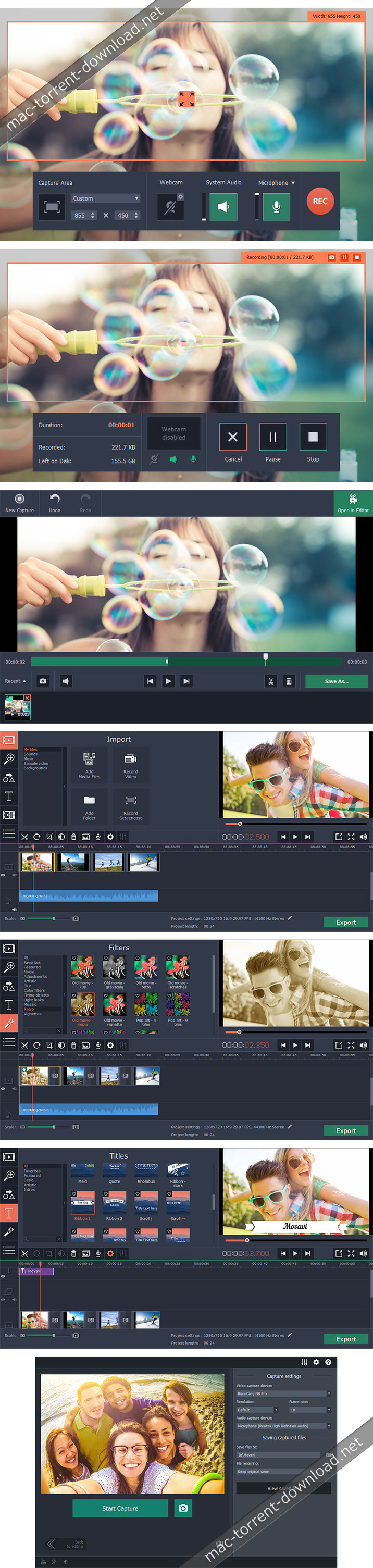Select the Intros titles category
The image size is (373, 1568).
click(x=29, y=1189)
